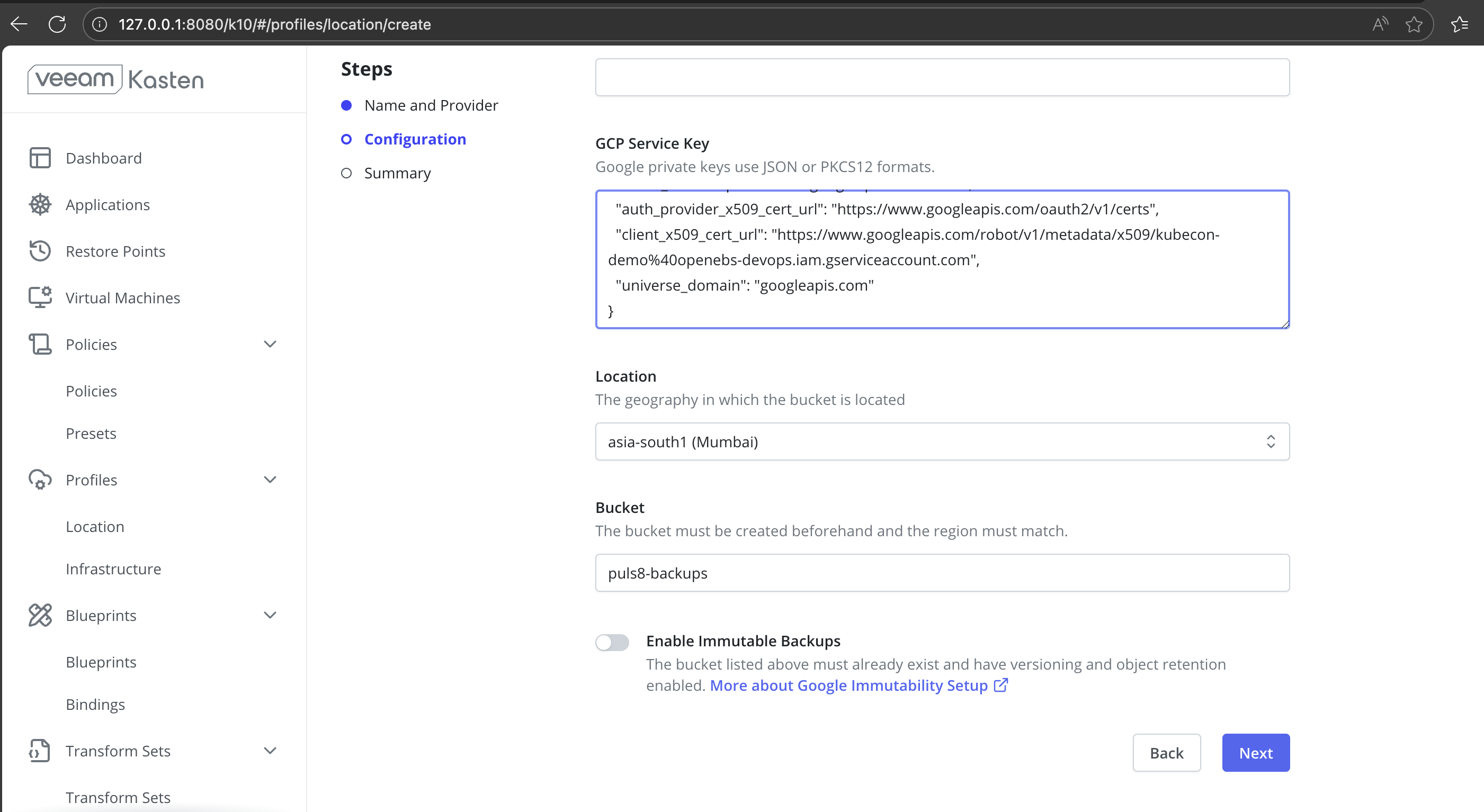
Task: Click the Dashboard sidebar icon
Action: (40, 158)
